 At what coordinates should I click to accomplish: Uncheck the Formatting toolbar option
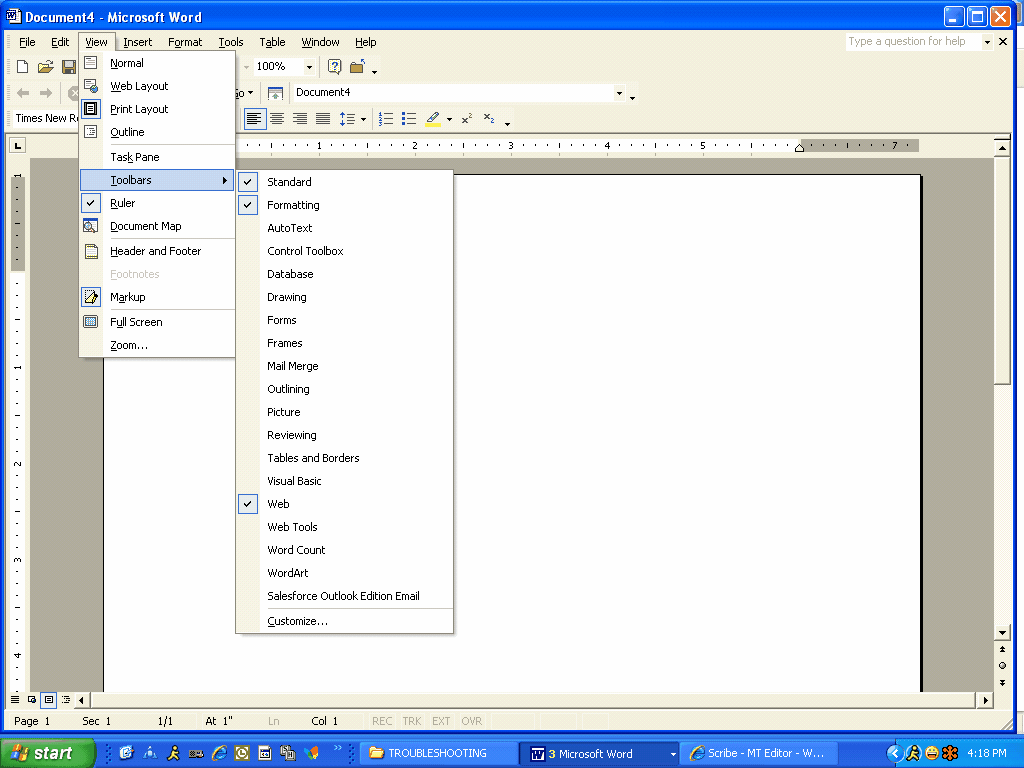pos(344,205)
